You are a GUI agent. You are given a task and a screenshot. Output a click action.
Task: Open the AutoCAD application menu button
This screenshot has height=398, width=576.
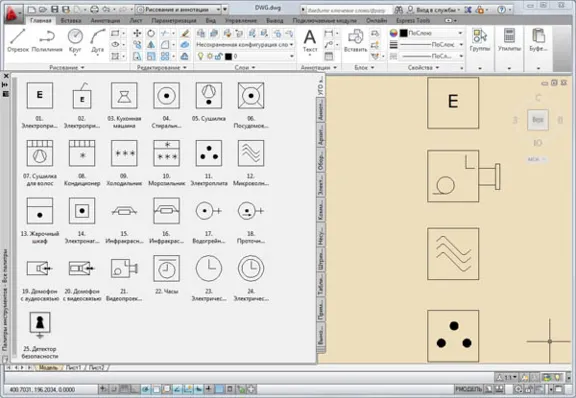pyautogui.click(x=13, y=14)
